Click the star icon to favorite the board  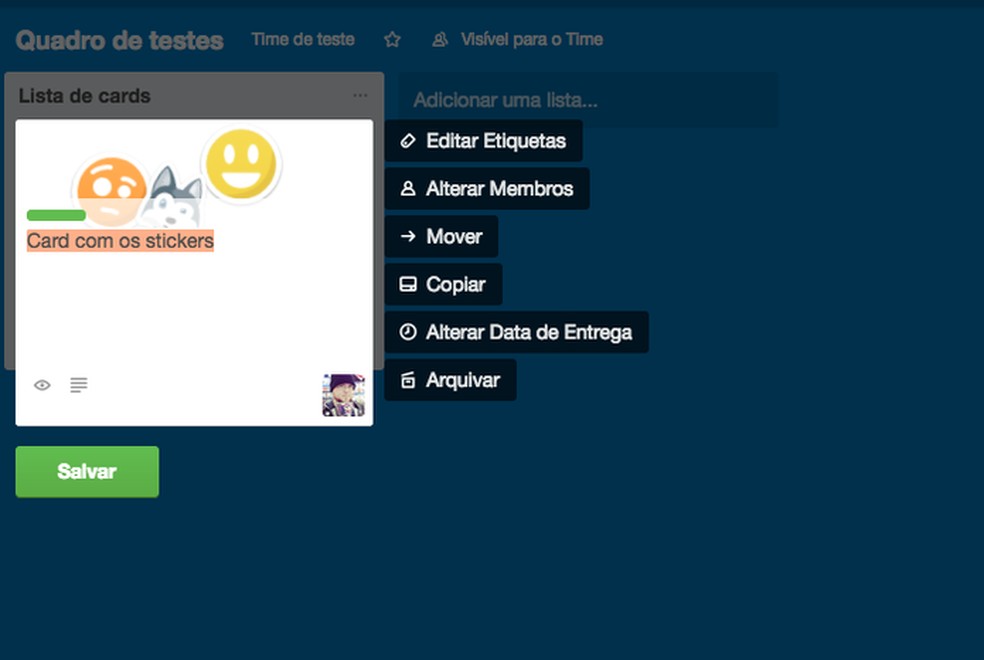pyautogui.click(x=391, y=39)
